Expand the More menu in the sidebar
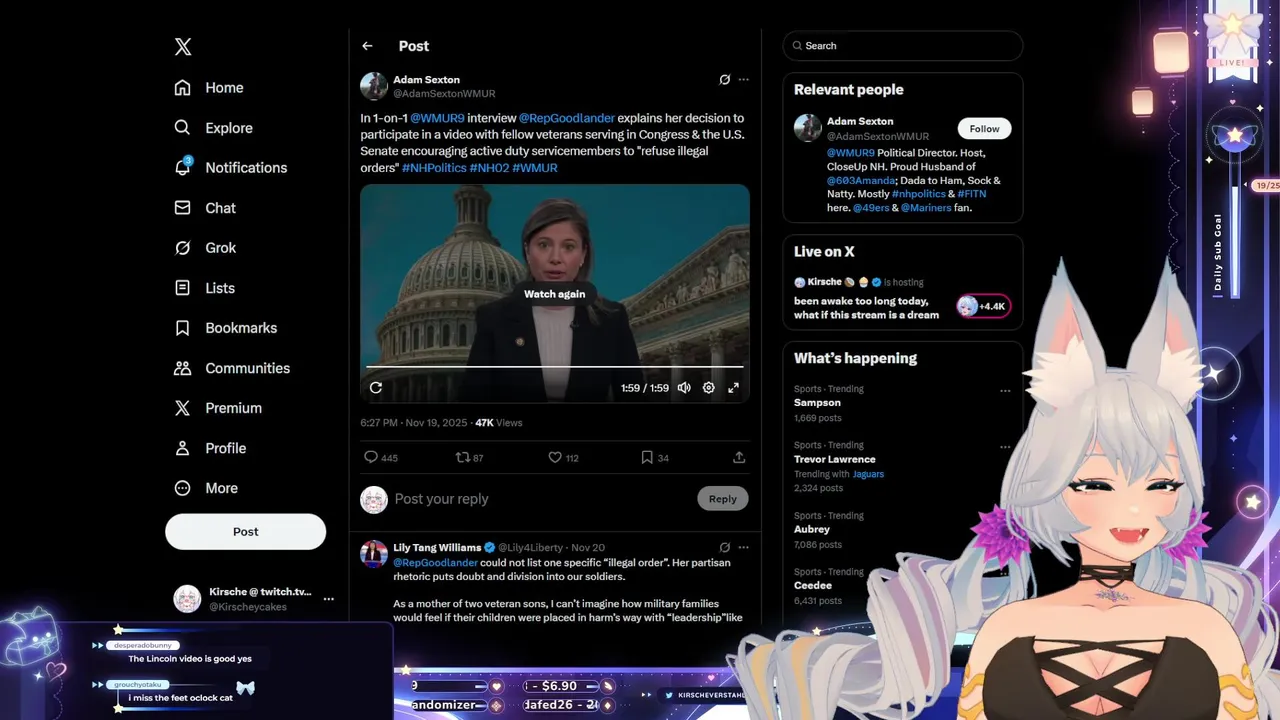Screen dimensions: 1280x720 coord(206,488)
